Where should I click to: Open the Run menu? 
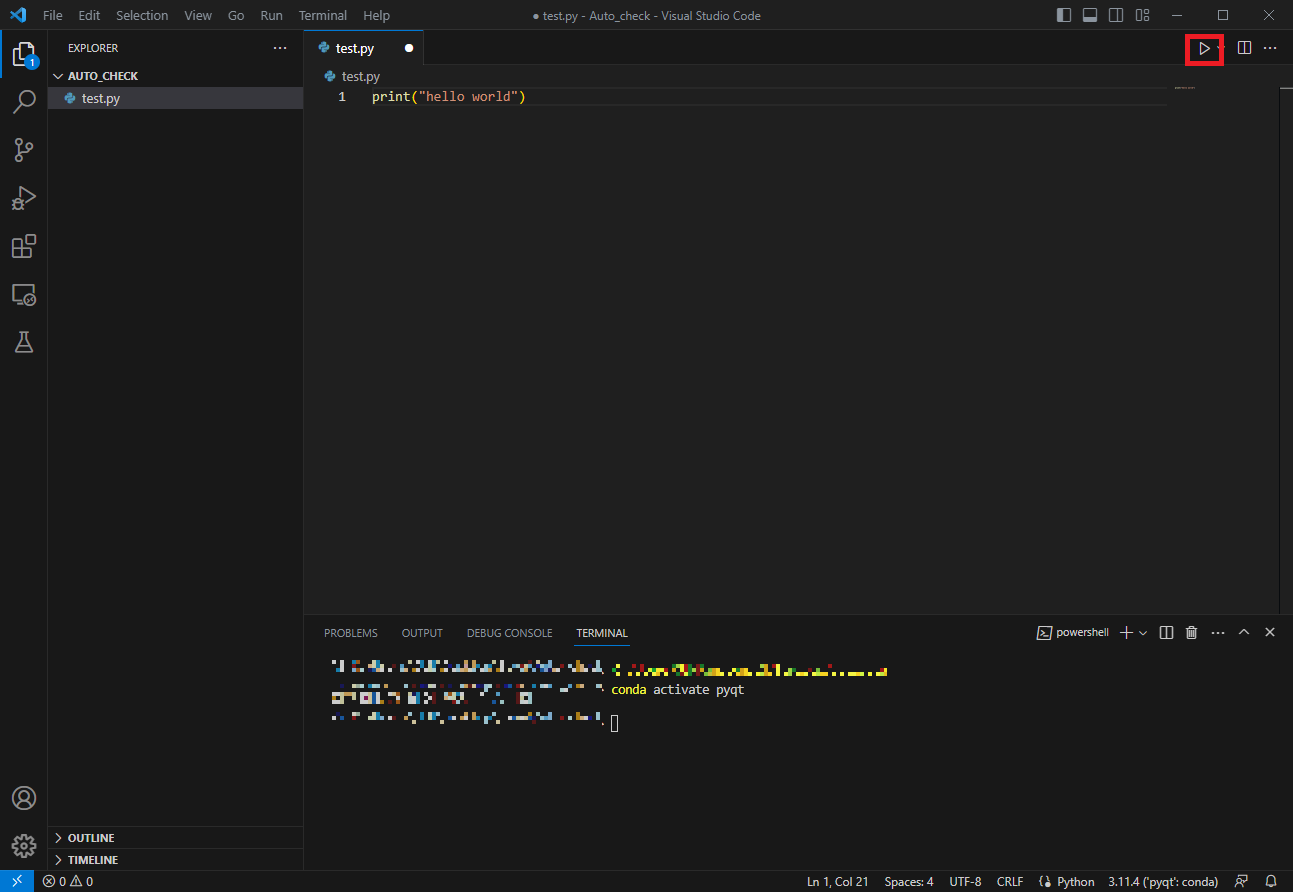tap(271, 16)
